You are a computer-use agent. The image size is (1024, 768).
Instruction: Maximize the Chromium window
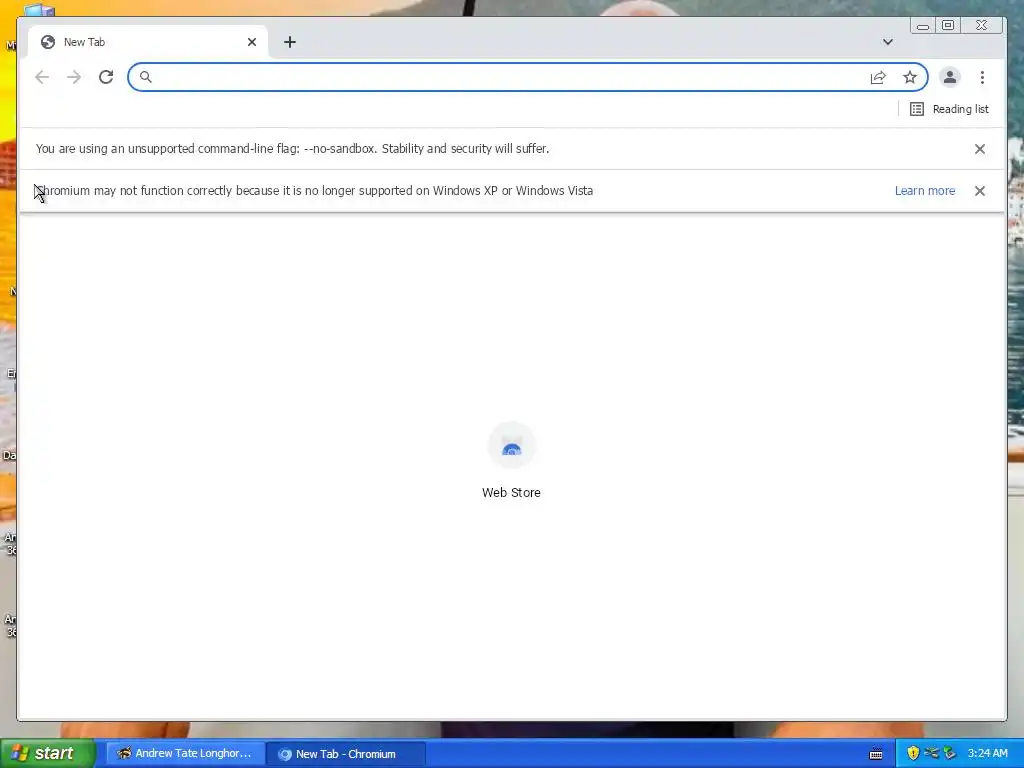click(948, 25)
